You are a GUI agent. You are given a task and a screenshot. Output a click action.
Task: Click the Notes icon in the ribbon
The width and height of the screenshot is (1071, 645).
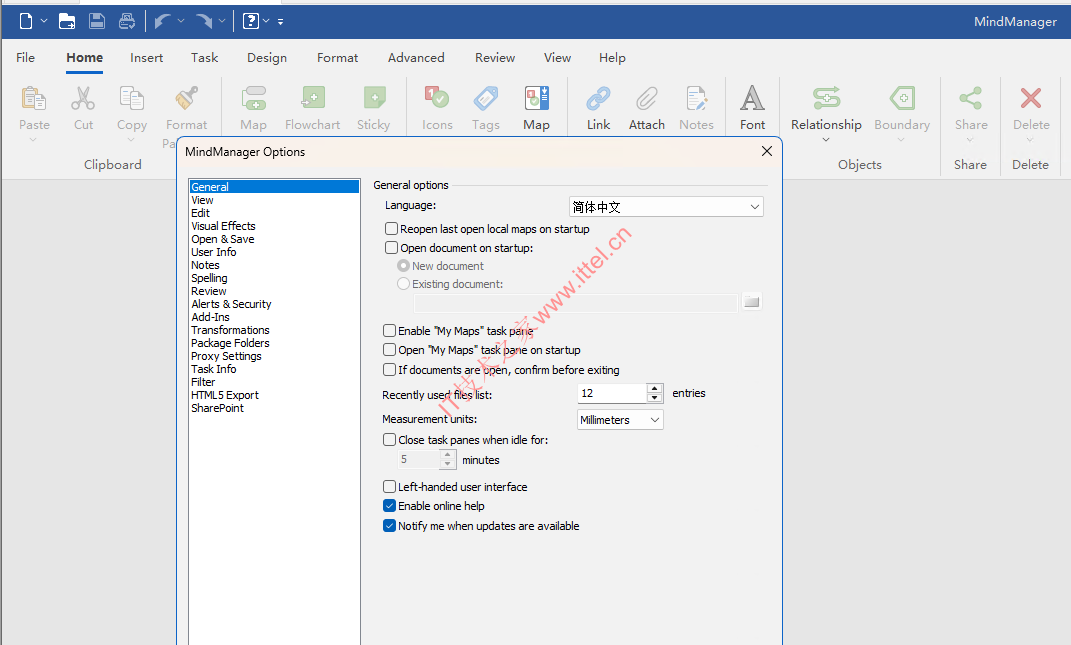(697, 99)
